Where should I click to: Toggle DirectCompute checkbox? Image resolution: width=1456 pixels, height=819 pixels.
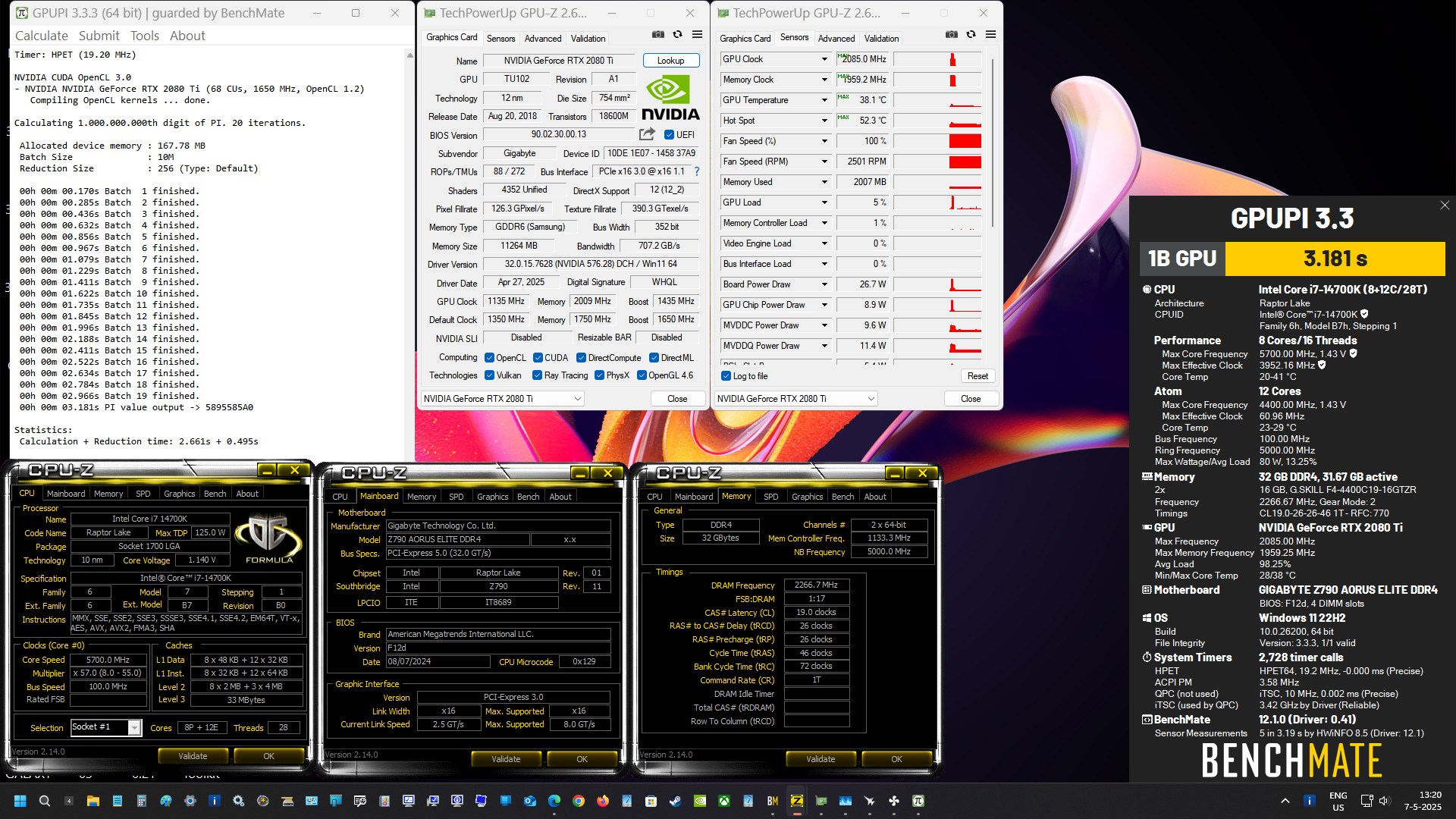(581, 358)
